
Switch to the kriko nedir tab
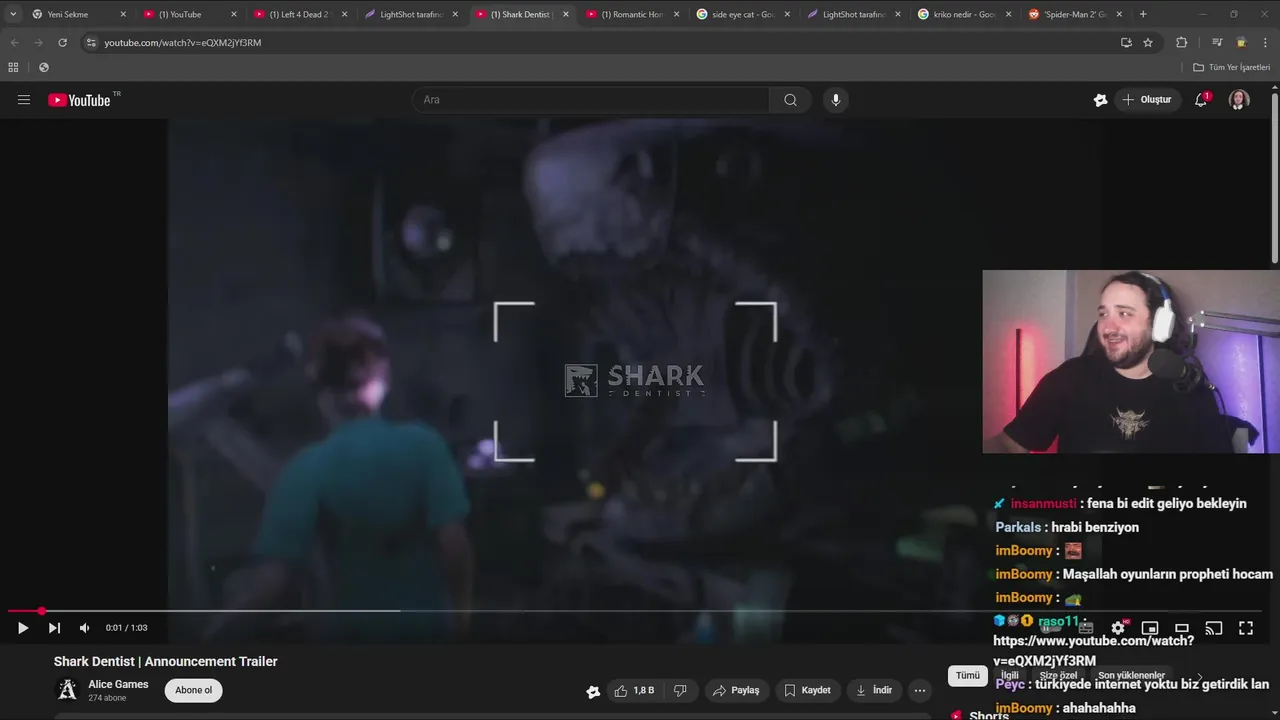coord(964,14)
